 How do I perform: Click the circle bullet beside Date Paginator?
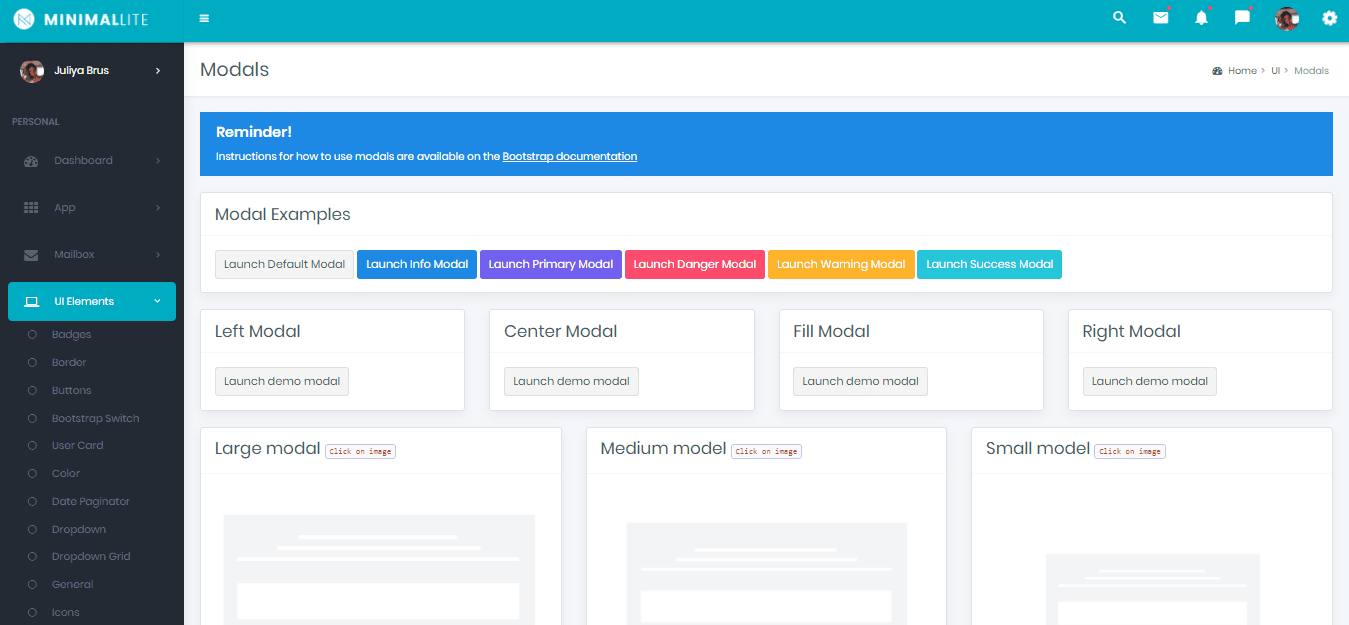pyautogui.click(x=32, y=502)
